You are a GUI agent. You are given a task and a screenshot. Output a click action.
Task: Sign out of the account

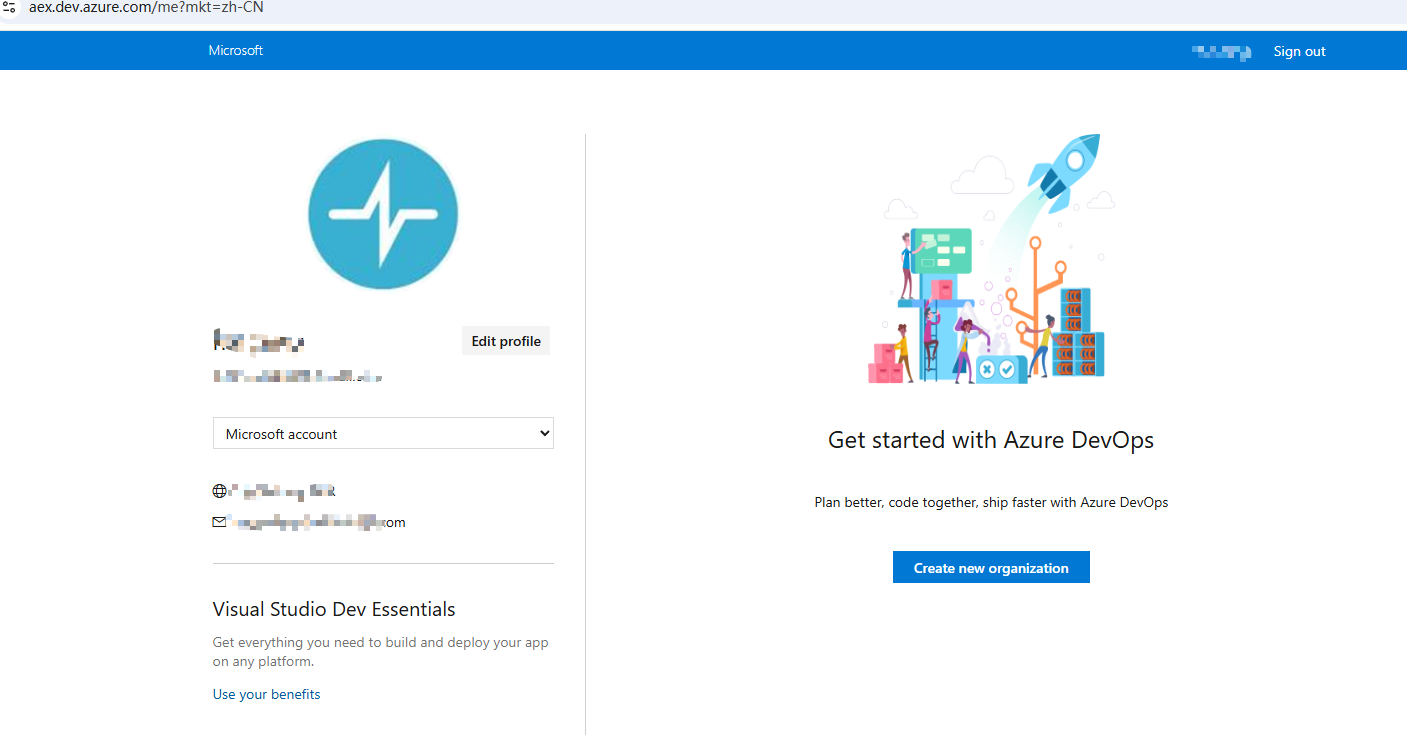(x=1299, y=51)
